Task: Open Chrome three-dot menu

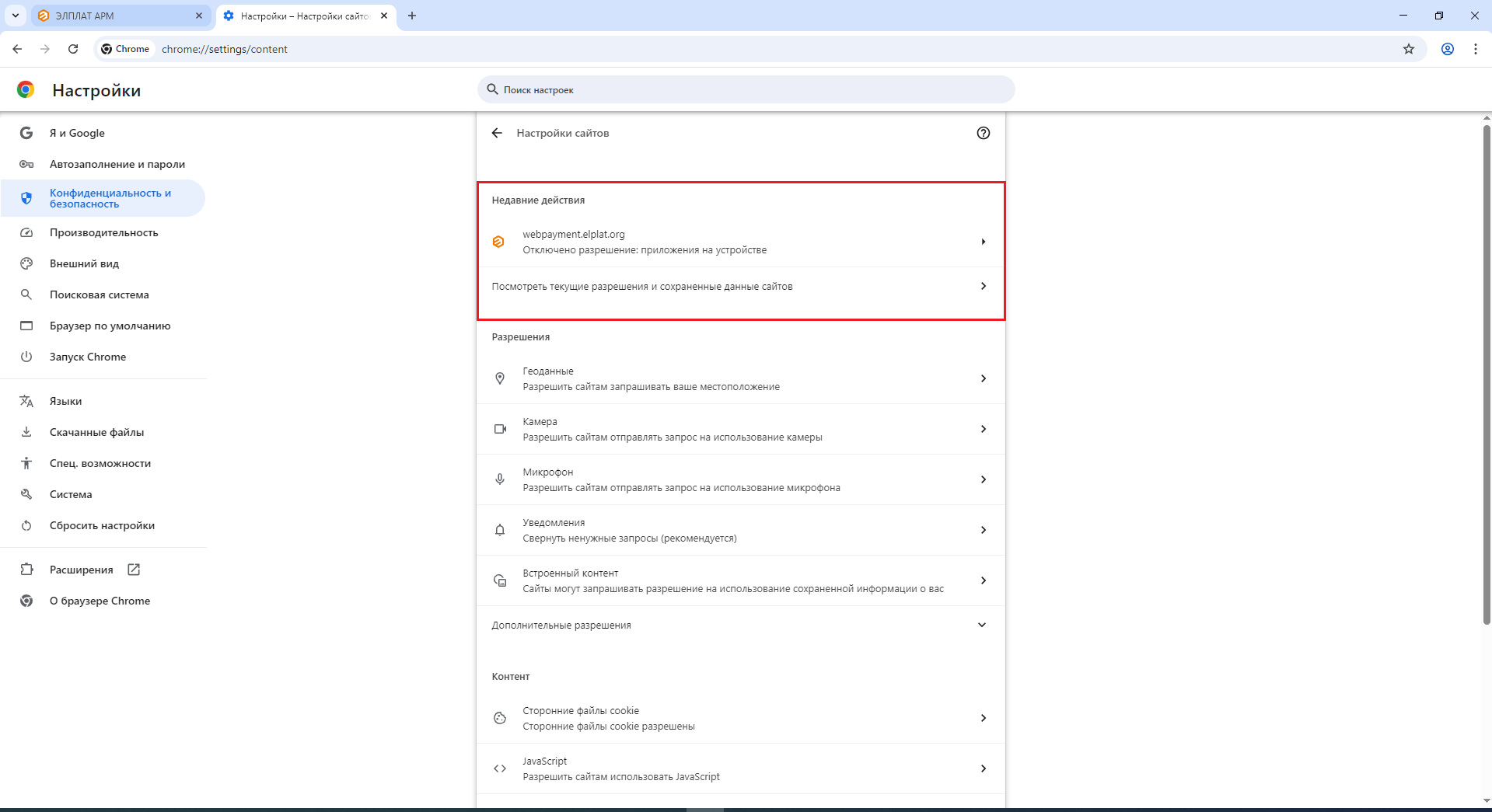Action: [1476, 49]
